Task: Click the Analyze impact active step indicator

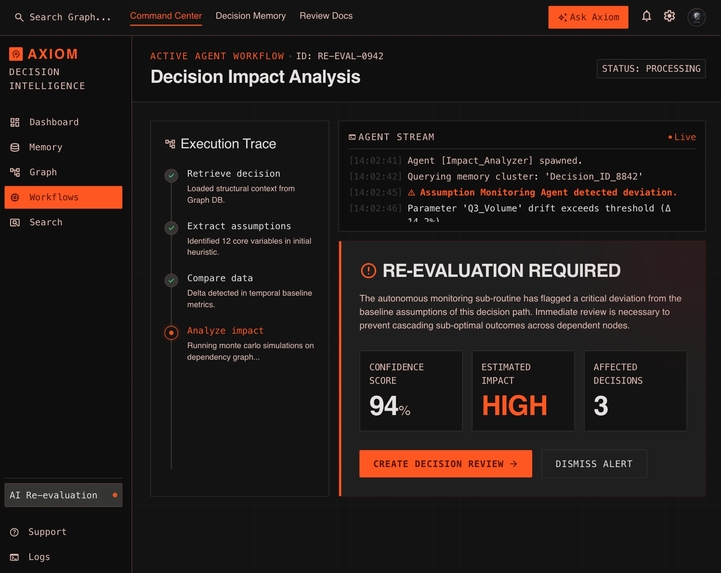Action: point(171,332)
